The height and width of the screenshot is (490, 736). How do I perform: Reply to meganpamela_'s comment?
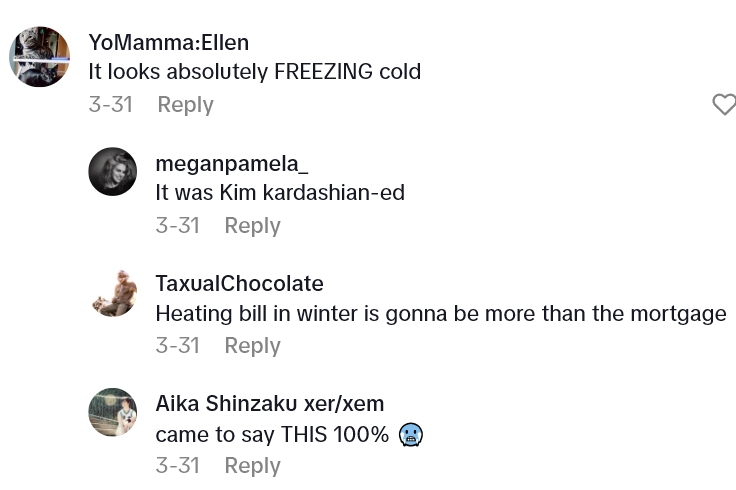252,225
